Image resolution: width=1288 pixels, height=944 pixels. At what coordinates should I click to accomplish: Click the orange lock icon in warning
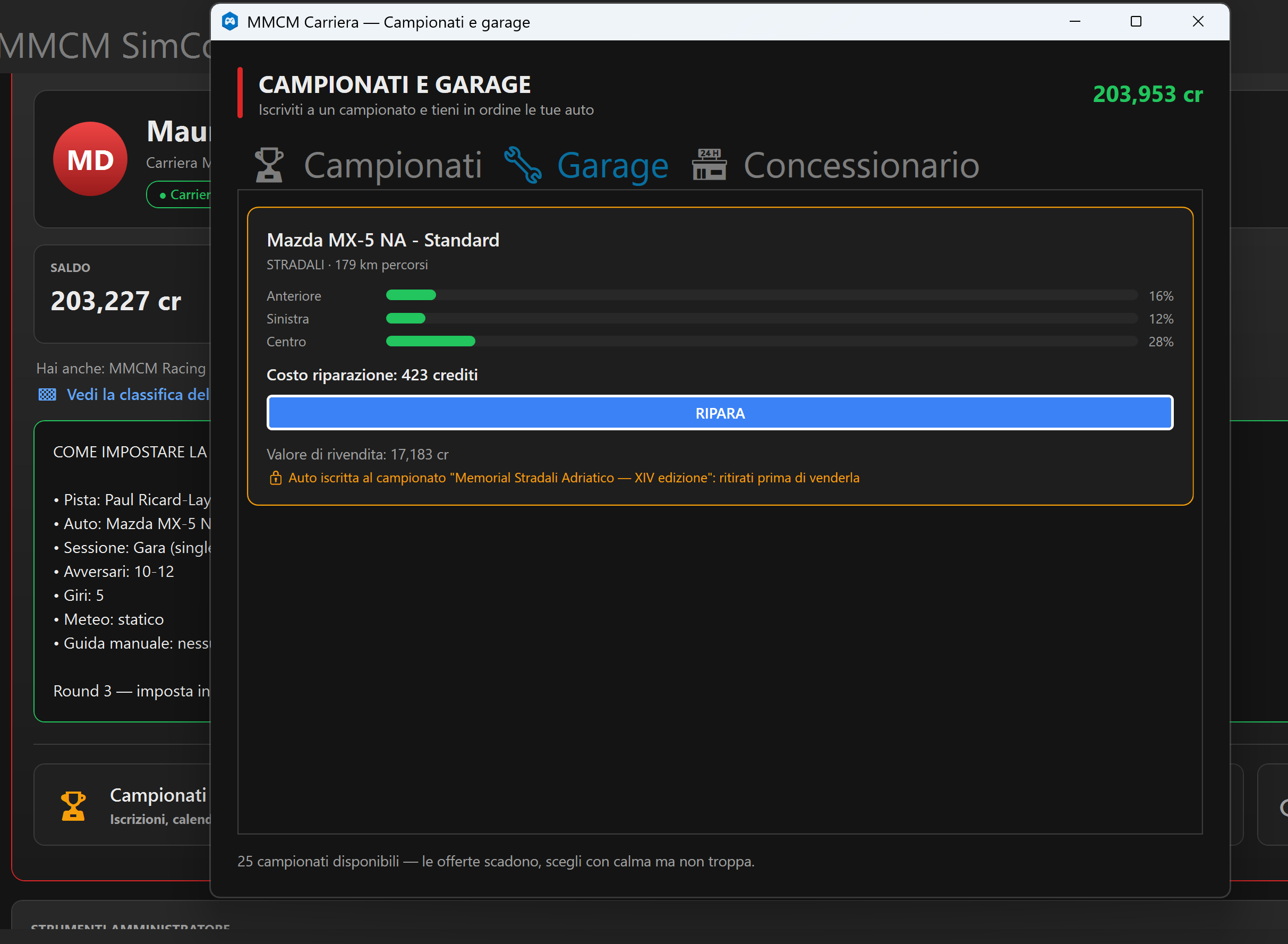click(x=275, y=478)
